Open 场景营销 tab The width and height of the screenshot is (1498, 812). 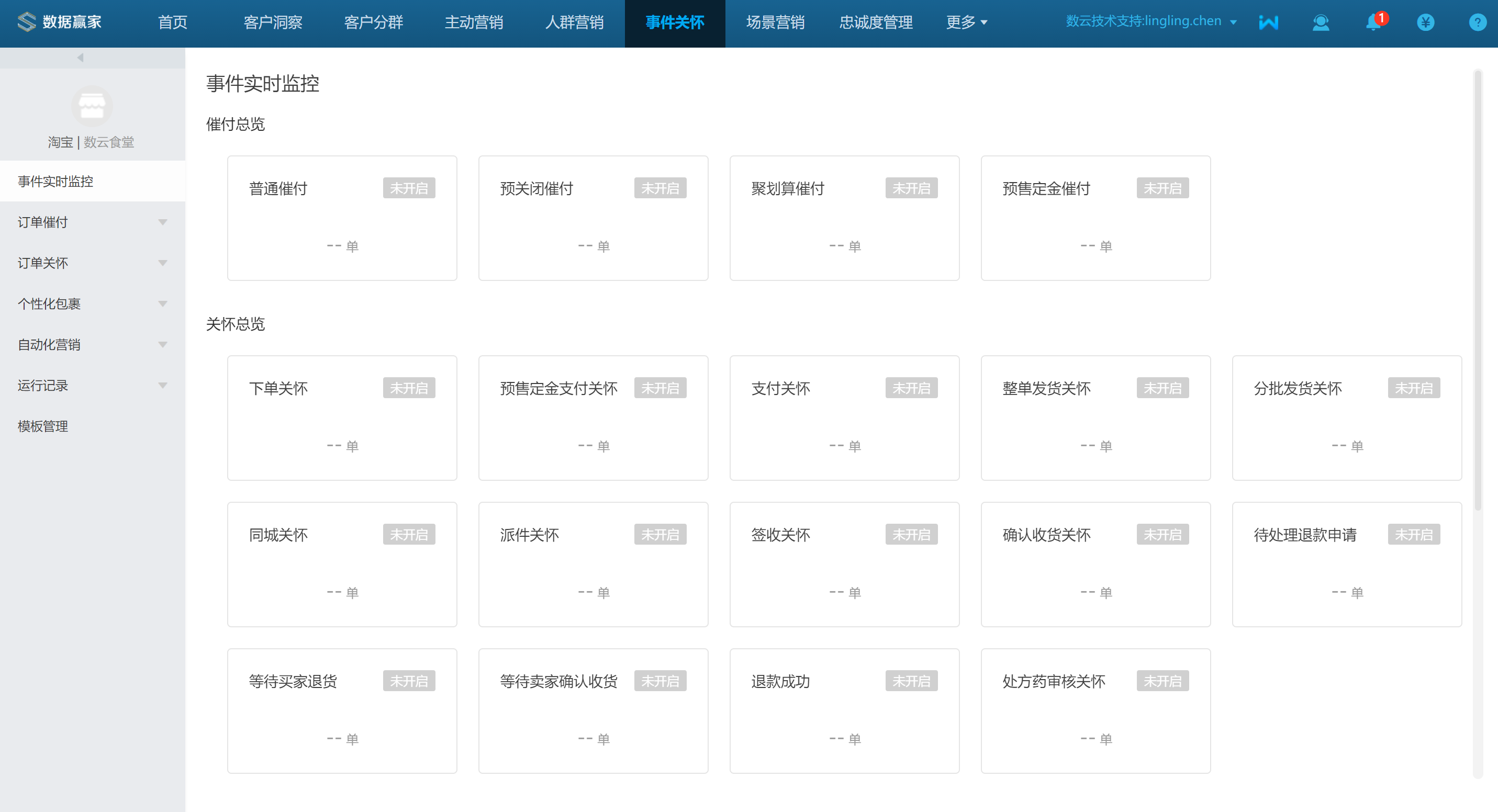tap(775, 22)
